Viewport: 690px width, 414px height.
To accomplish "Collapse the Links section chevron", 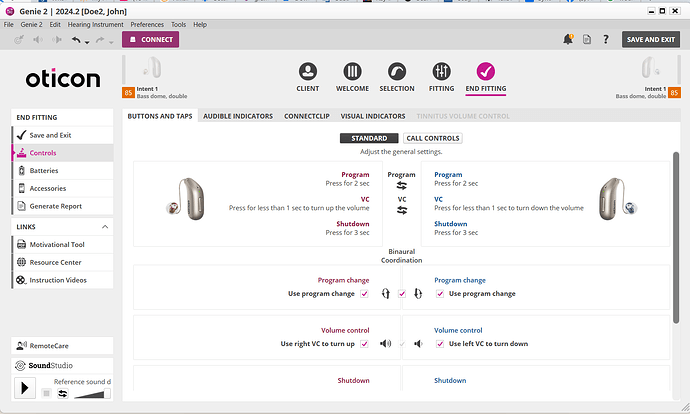I will pyautogui.click(x=105, y=227).
